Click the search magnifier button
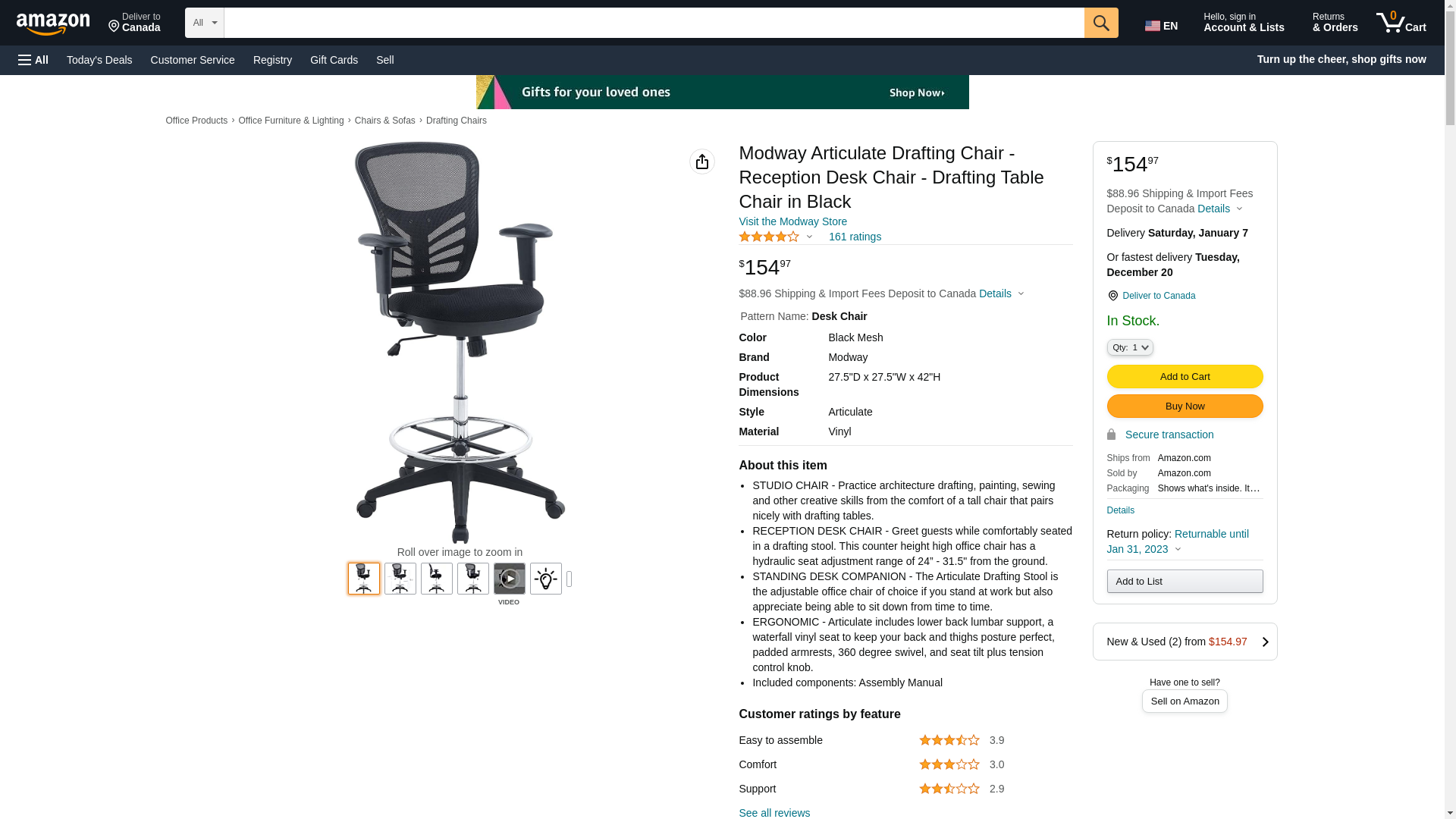1456x819 pixels. coord(1101,23)
